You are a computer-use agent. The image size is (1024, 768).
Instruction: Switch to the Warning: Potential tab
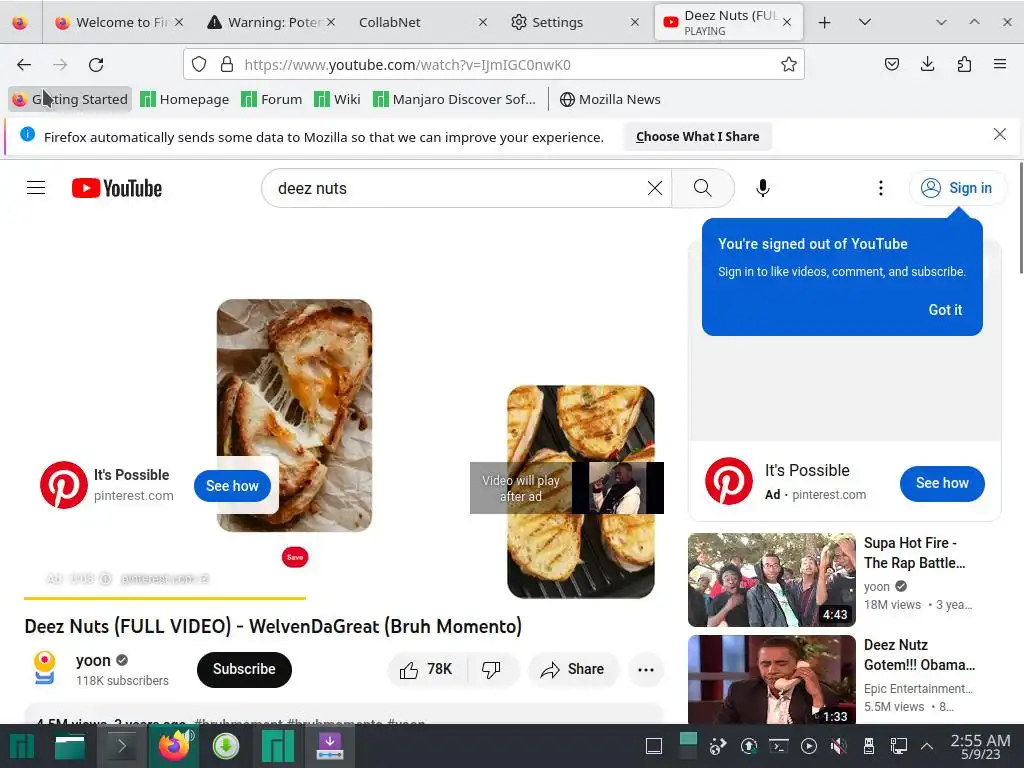coord(272,22)
